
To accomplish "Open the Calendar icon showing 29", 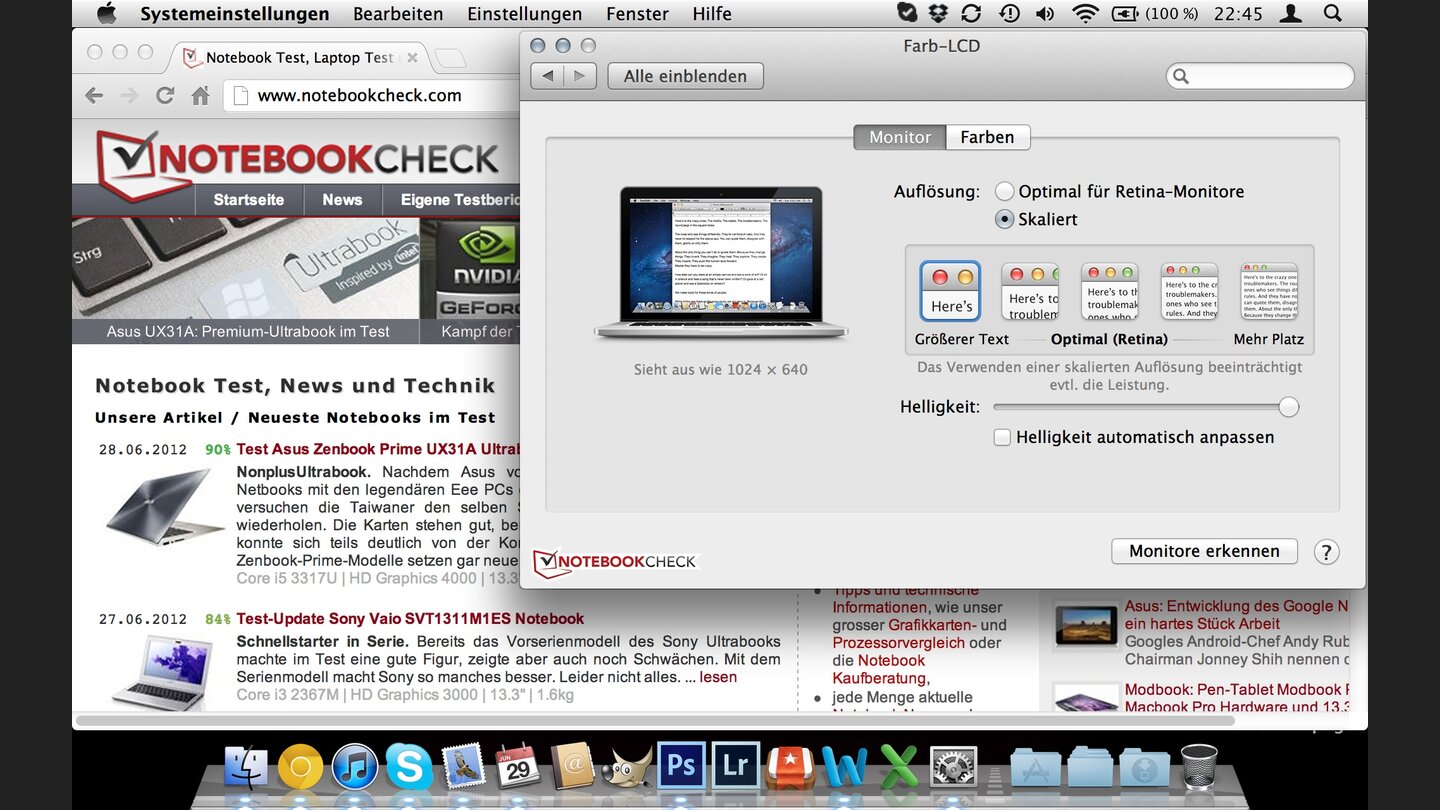I will [x=517, y=767].
